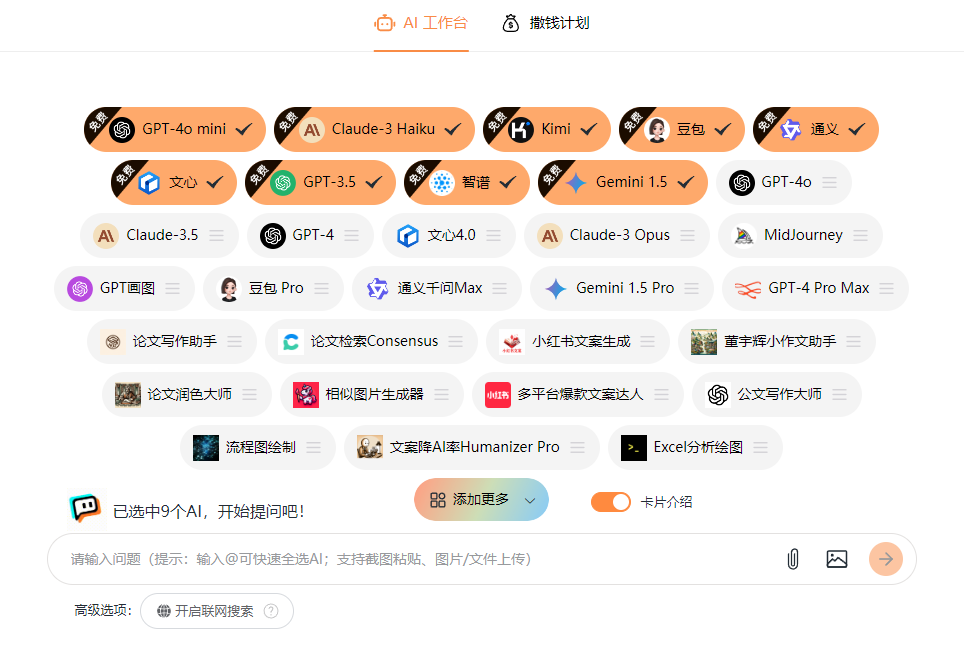This screenshot has height=655, width=964.
Task: Deselect the Claude-3 Haiku chip
Action: [374, 129]
